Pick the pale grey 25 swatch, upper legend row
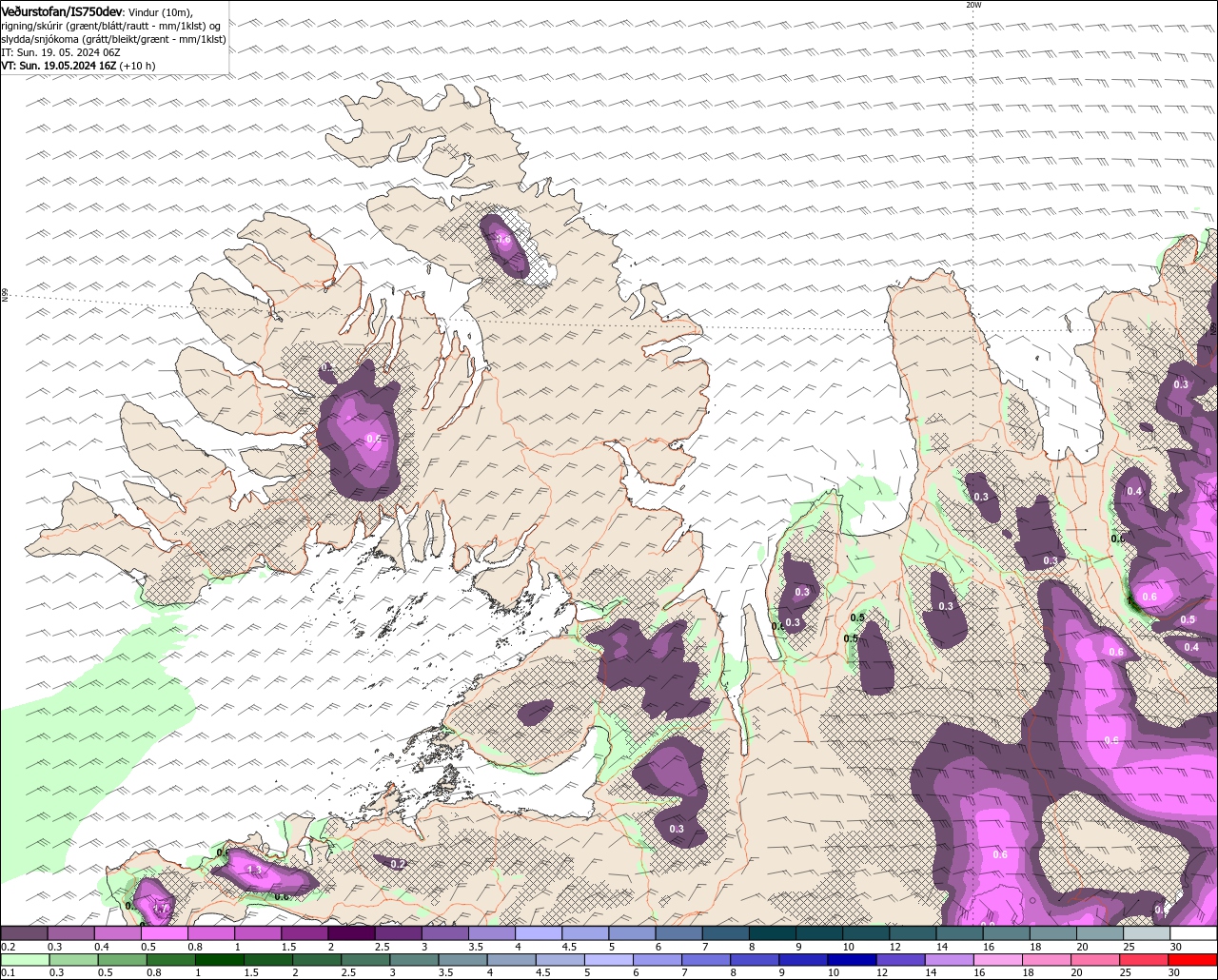Screen dimensions: 1218x980 (1147, 933)
